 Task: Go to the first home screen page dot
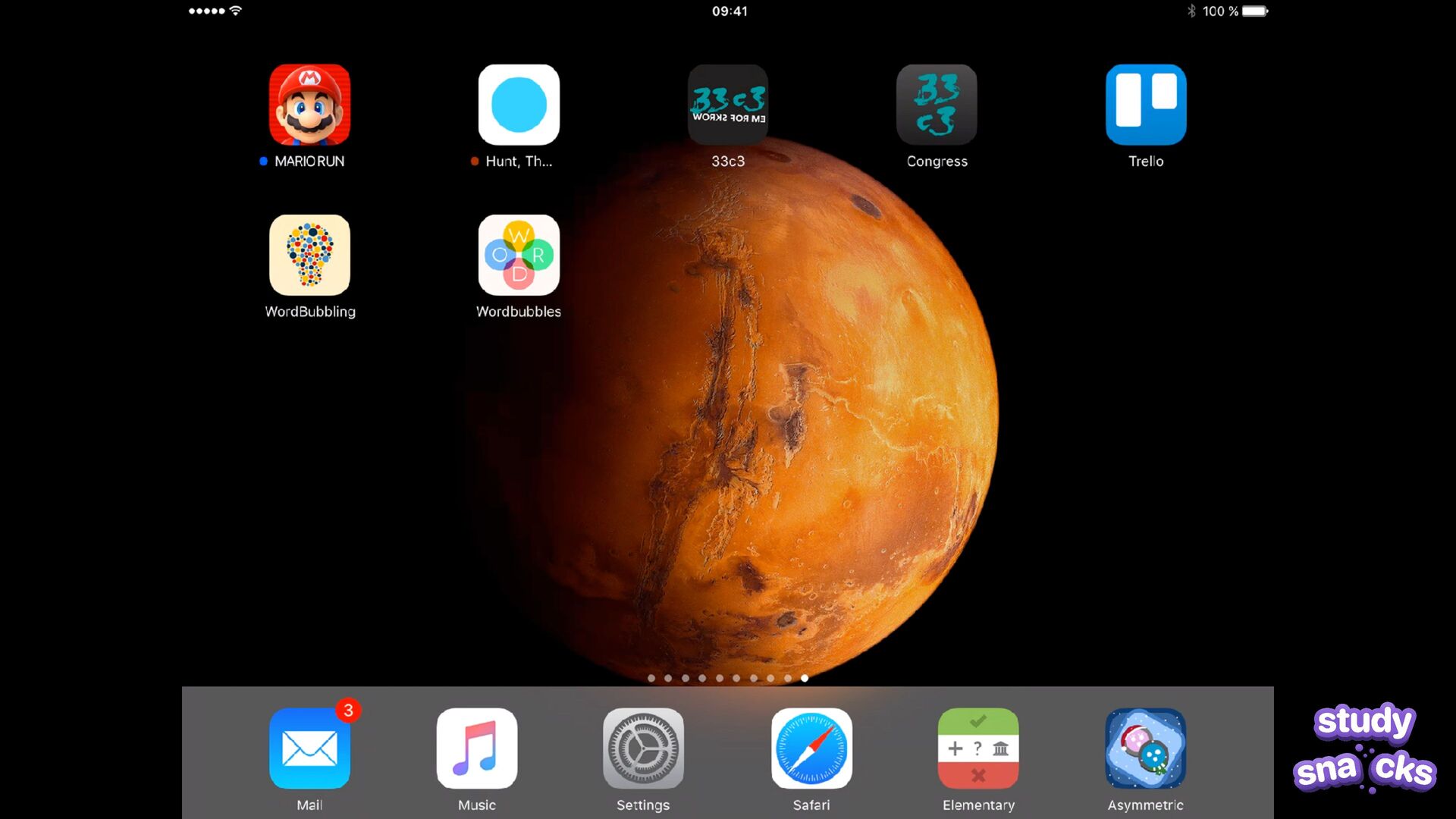coord(651,678)
